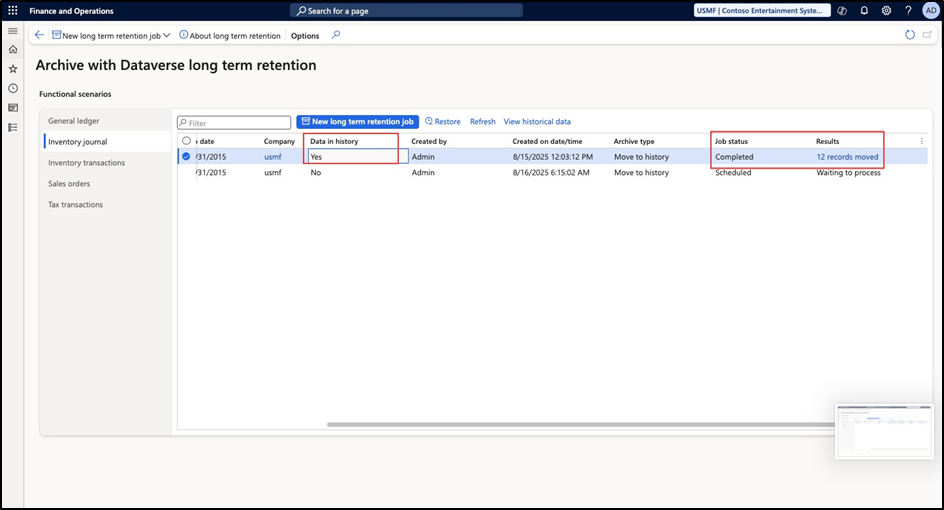Deselect the checked first row
The image size is (944, 510).
pos(186,157)
